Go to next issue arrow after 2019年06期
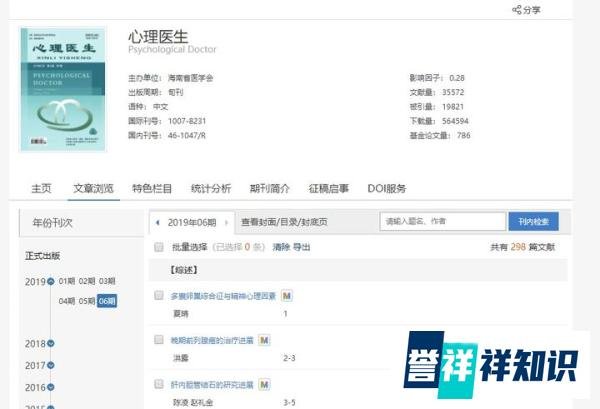The width and height of the screenshot is (600, 409). click(227, 222)
